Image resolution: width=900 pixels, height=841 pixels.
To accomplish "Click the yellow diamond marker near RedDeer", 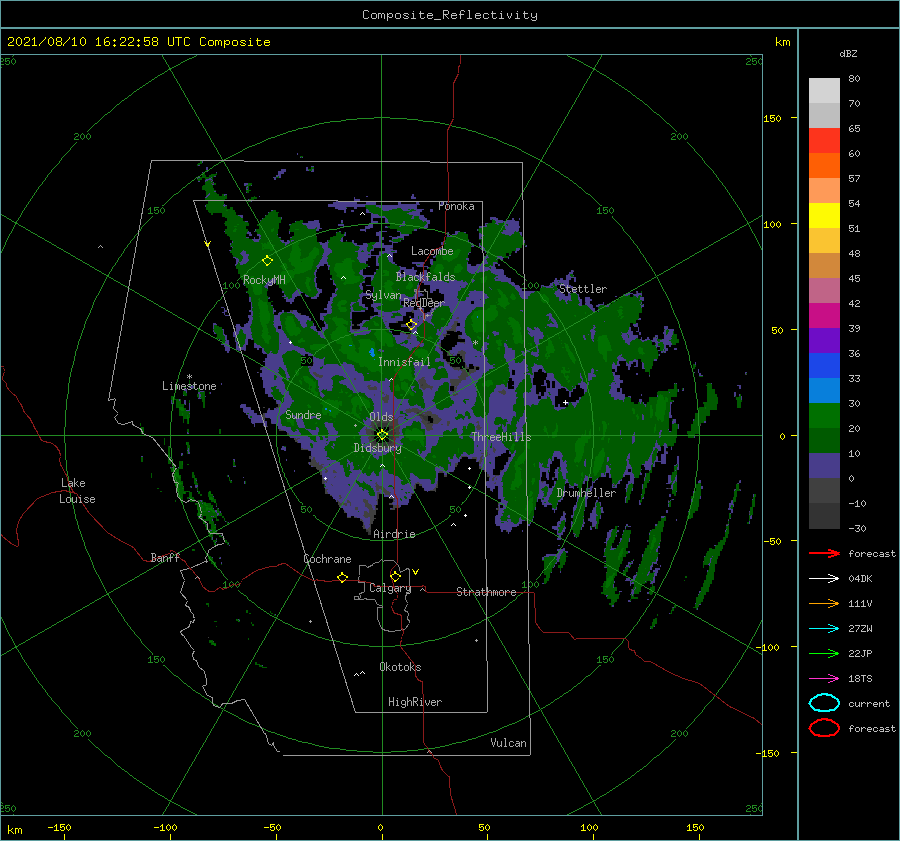I will pos(411,325).
